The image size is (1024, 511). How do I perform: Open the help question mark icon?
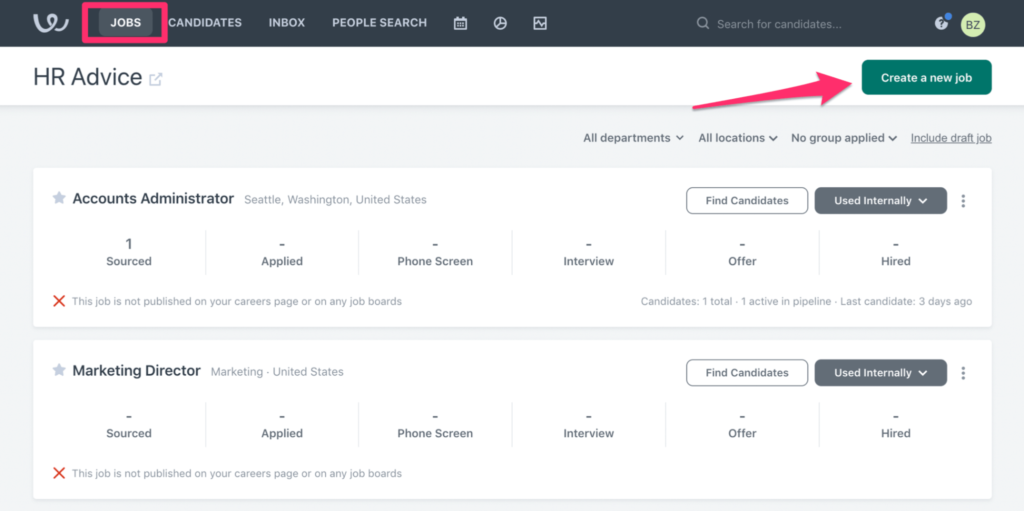(x=941, y=24)
